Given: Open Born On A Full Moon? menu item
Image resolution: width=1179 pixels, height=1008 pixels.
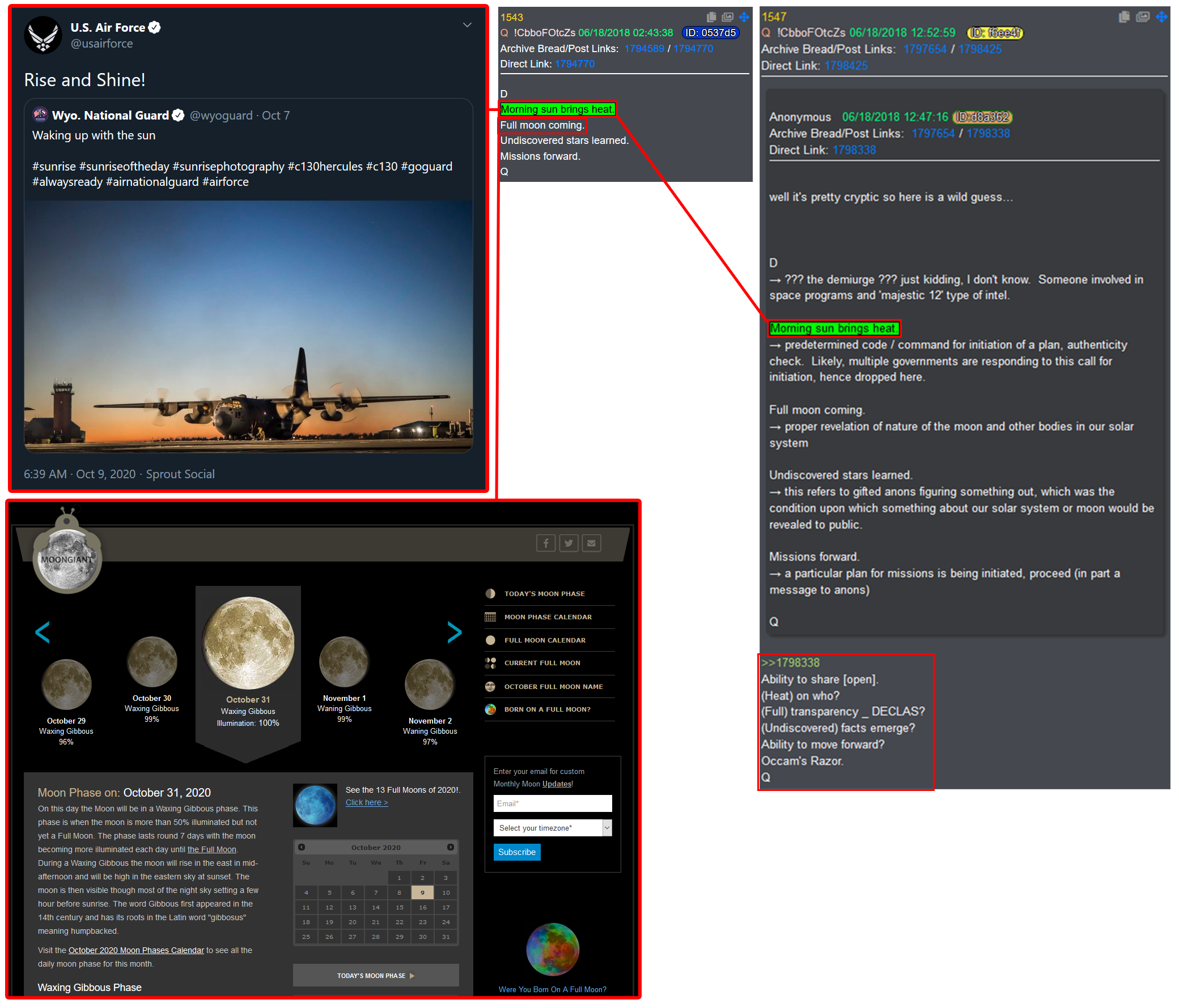Looking at the screenshot, I should click(x=549, y=709).
